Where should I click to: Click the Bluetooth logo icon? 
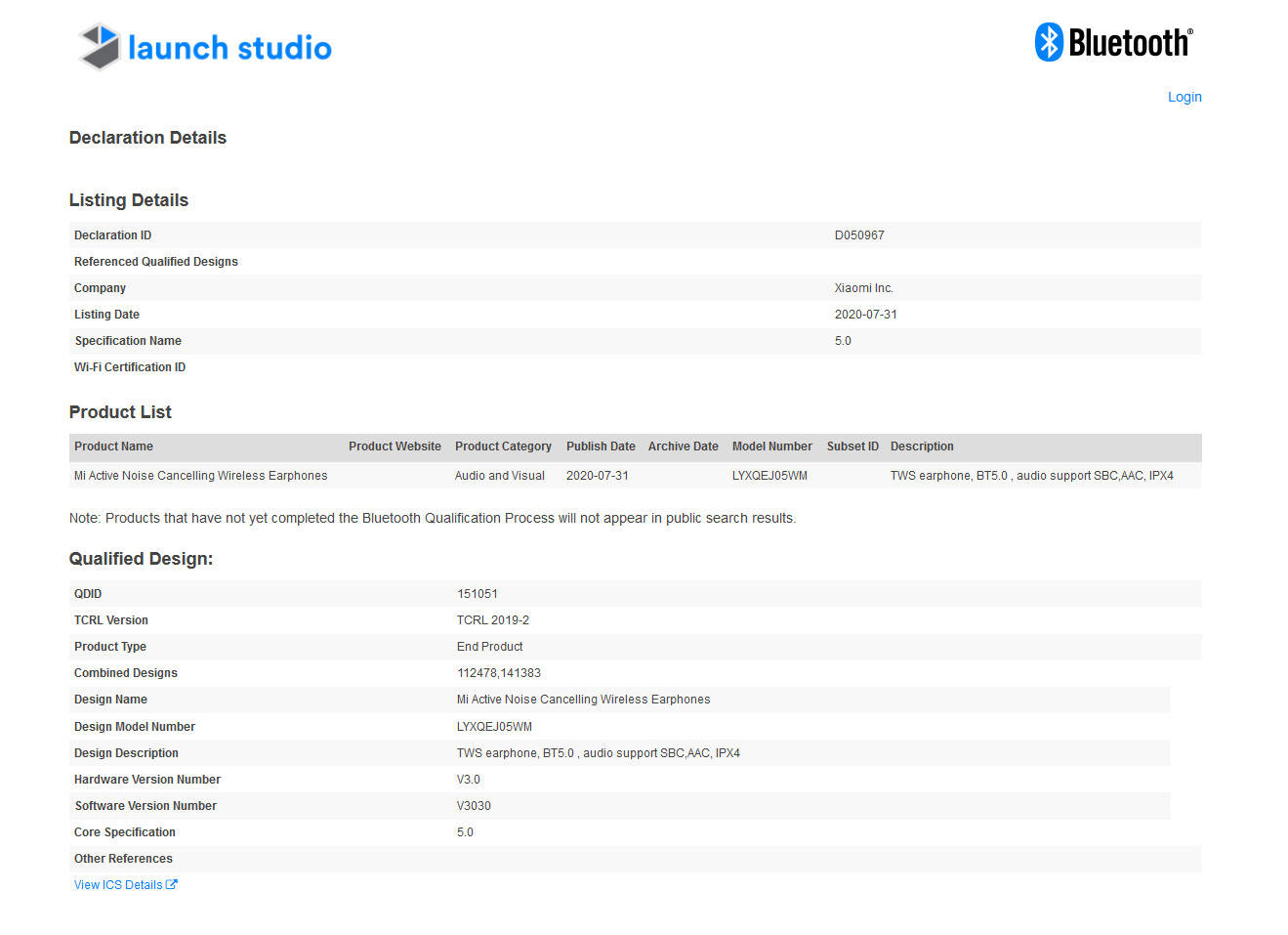[1049, 42]
